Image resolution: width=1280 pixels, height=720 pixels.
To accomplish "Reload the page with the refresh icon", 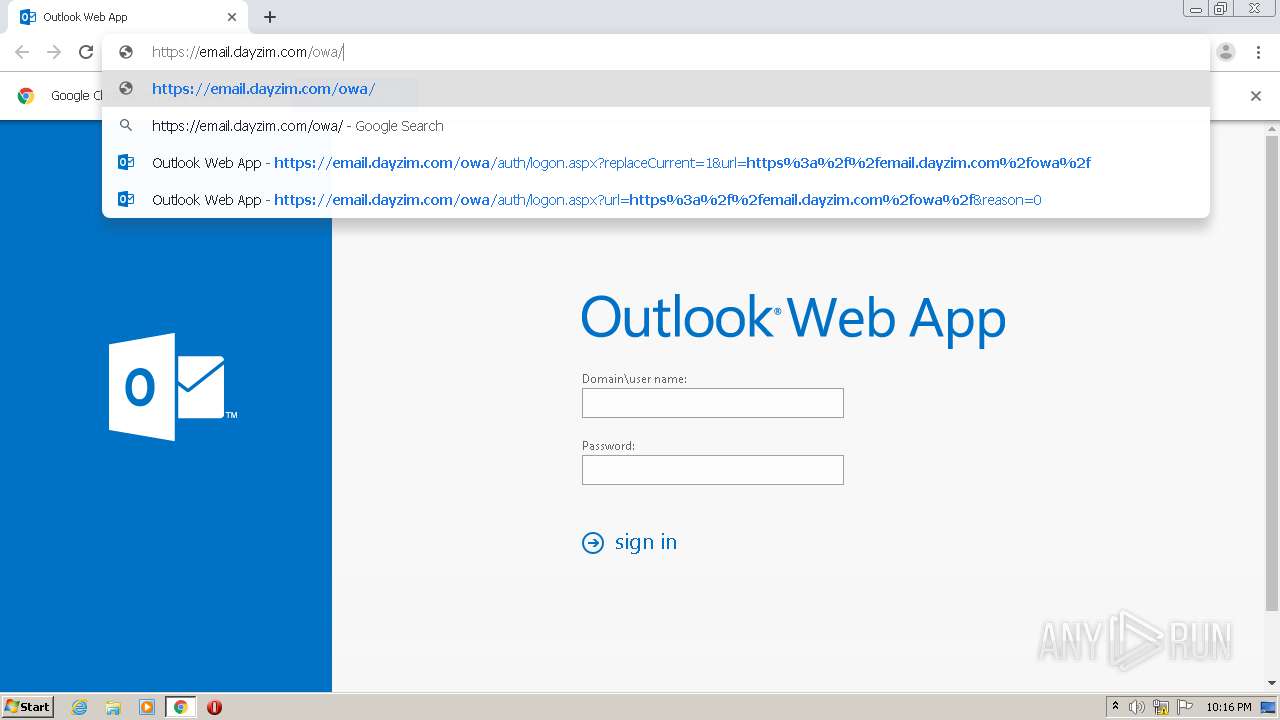I will (86, 52).
